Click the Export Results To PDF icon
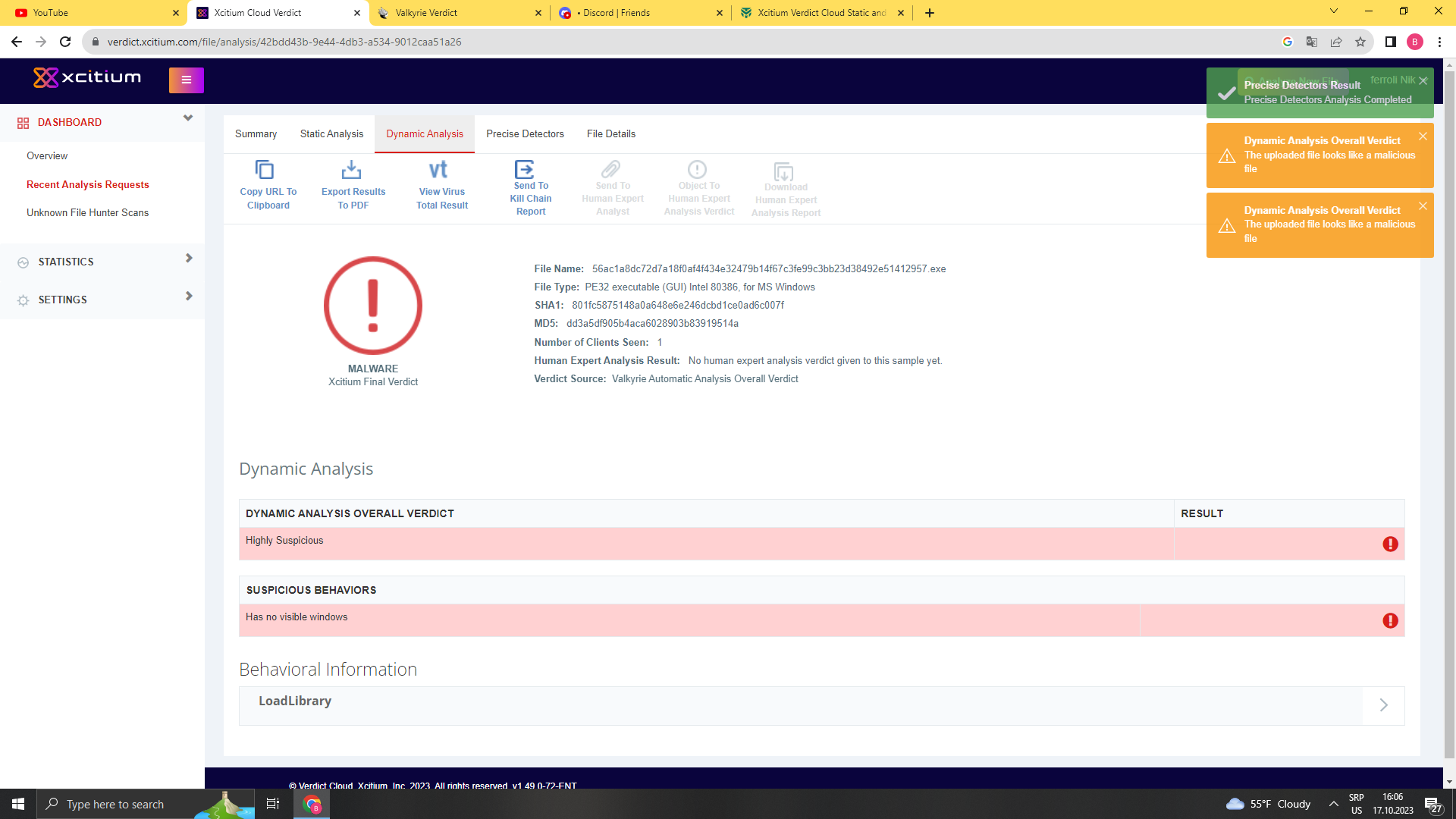This screenshot has width=1456, height=819. coord(352,170)
